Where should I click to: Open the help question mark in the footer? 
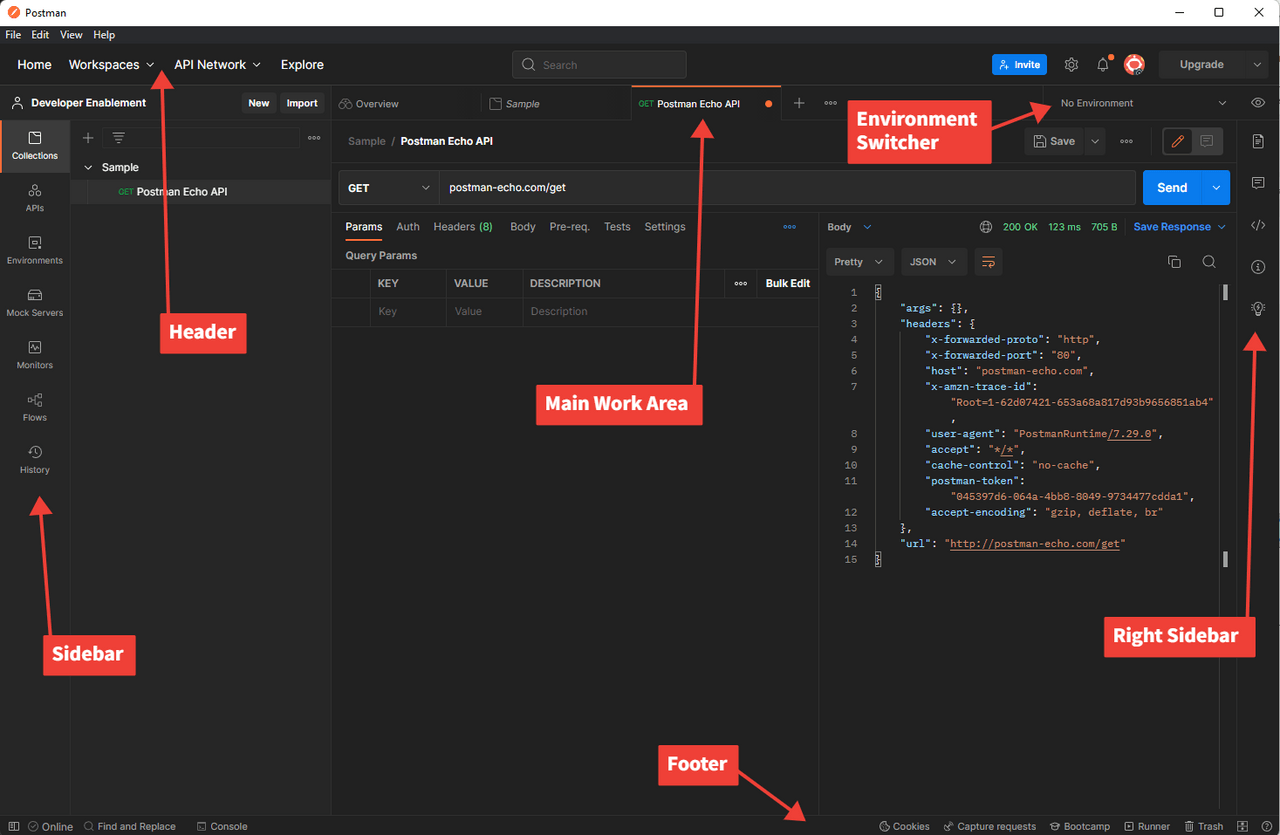(1266, 826)
